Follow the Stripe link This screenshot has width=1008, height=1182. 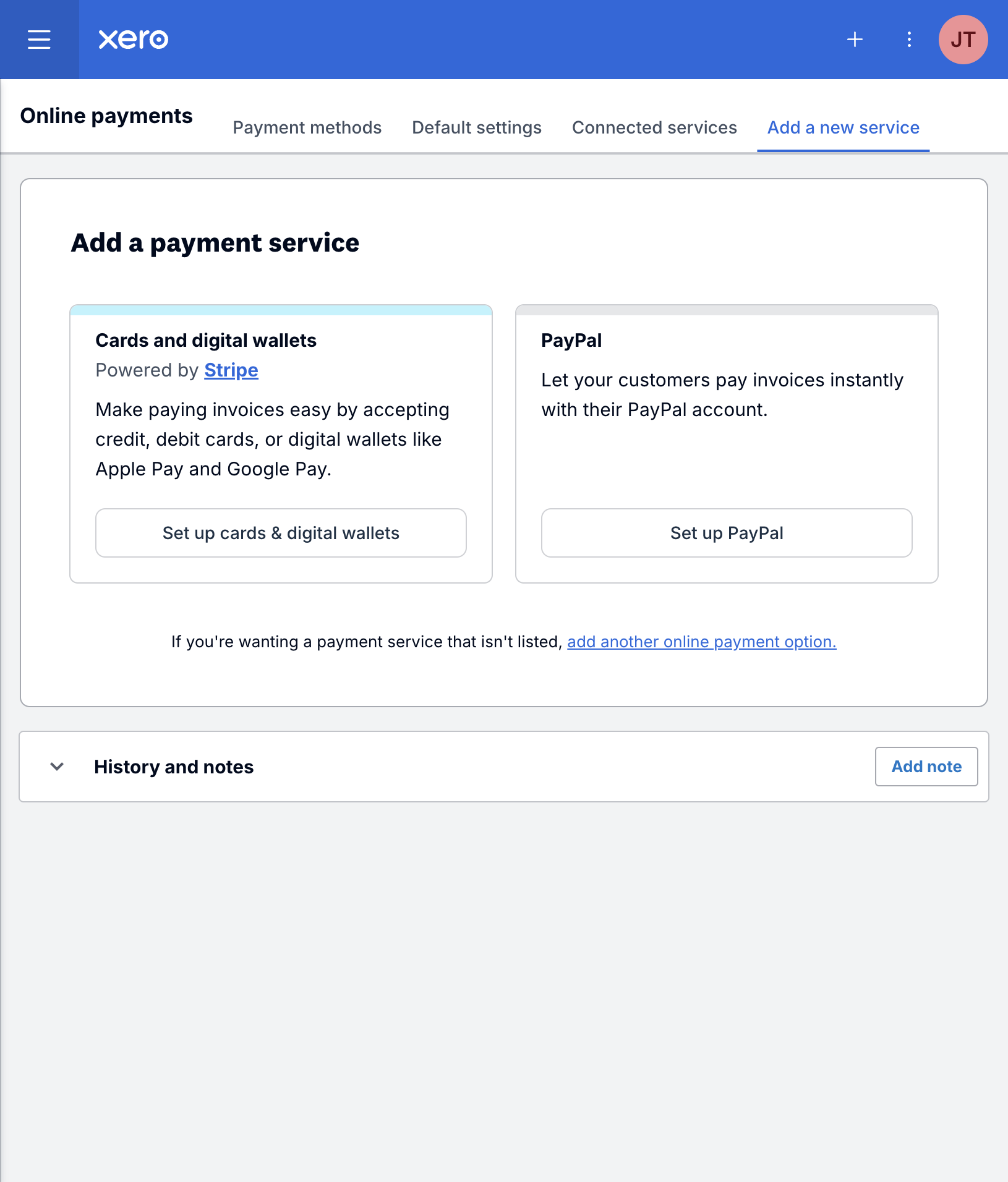231,370
